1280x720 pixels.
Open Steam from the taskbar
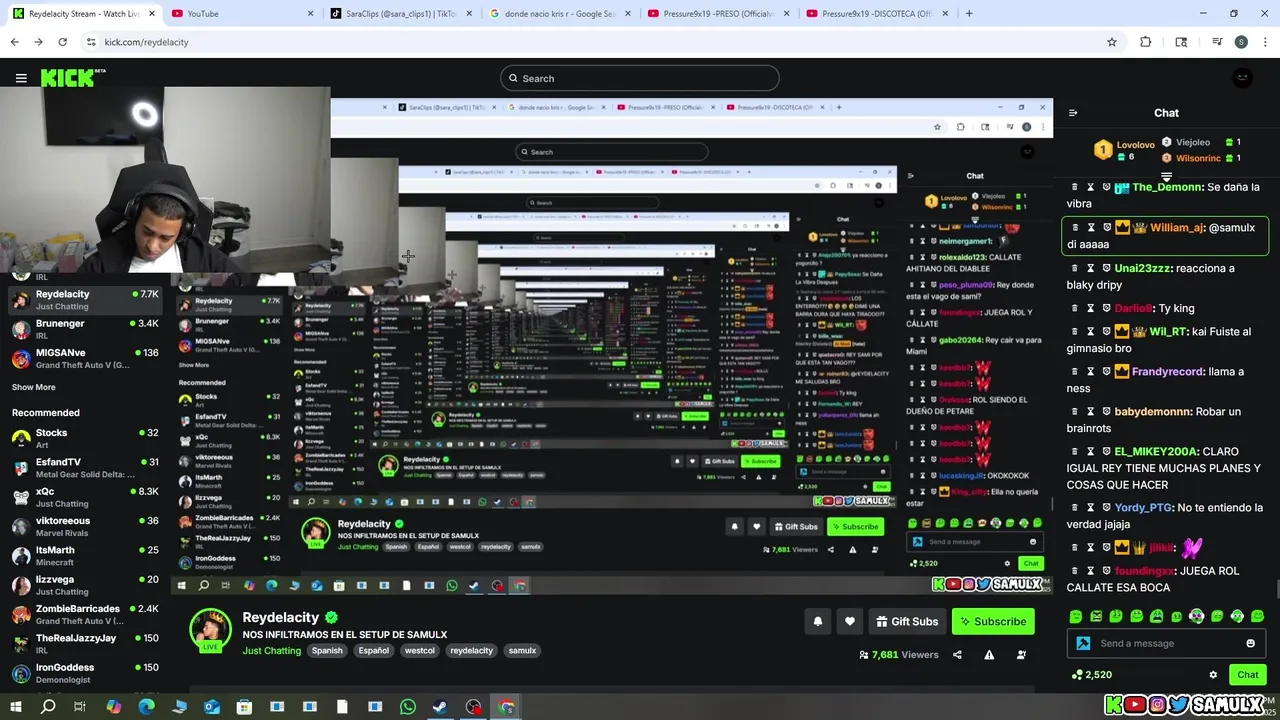click(440, 707)
